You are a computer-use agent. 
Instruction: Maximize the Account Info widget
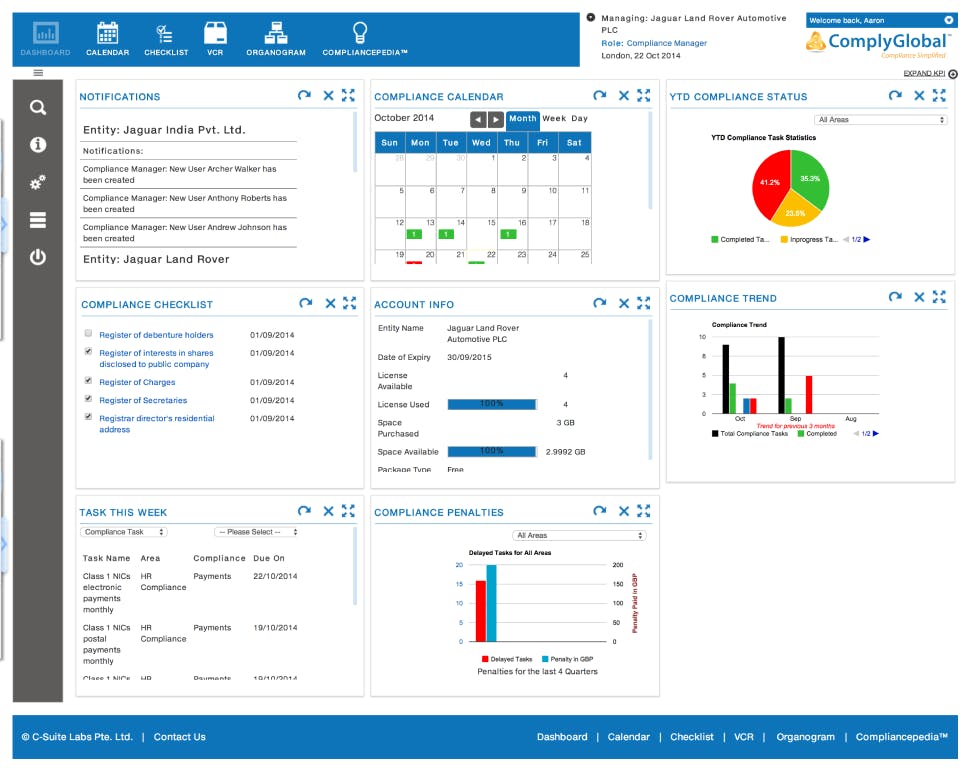[x=643, y=303]
